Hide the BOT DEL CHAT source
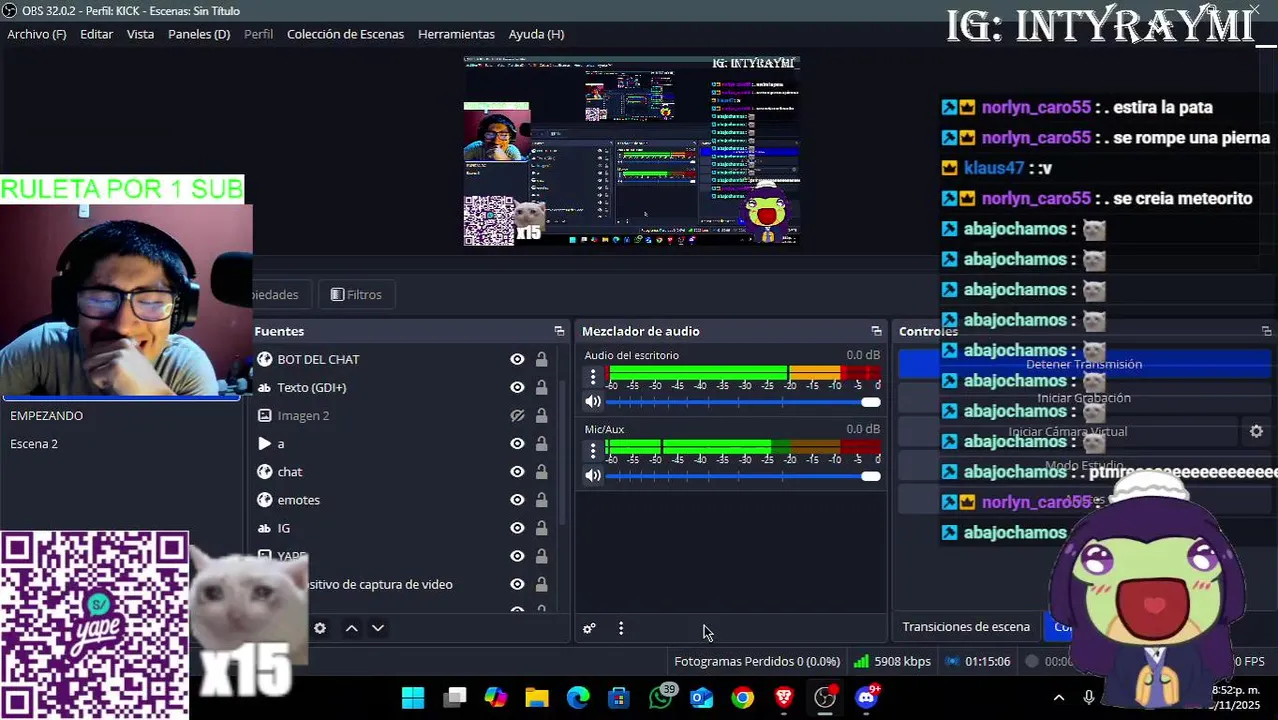 (x=517, y=359)
